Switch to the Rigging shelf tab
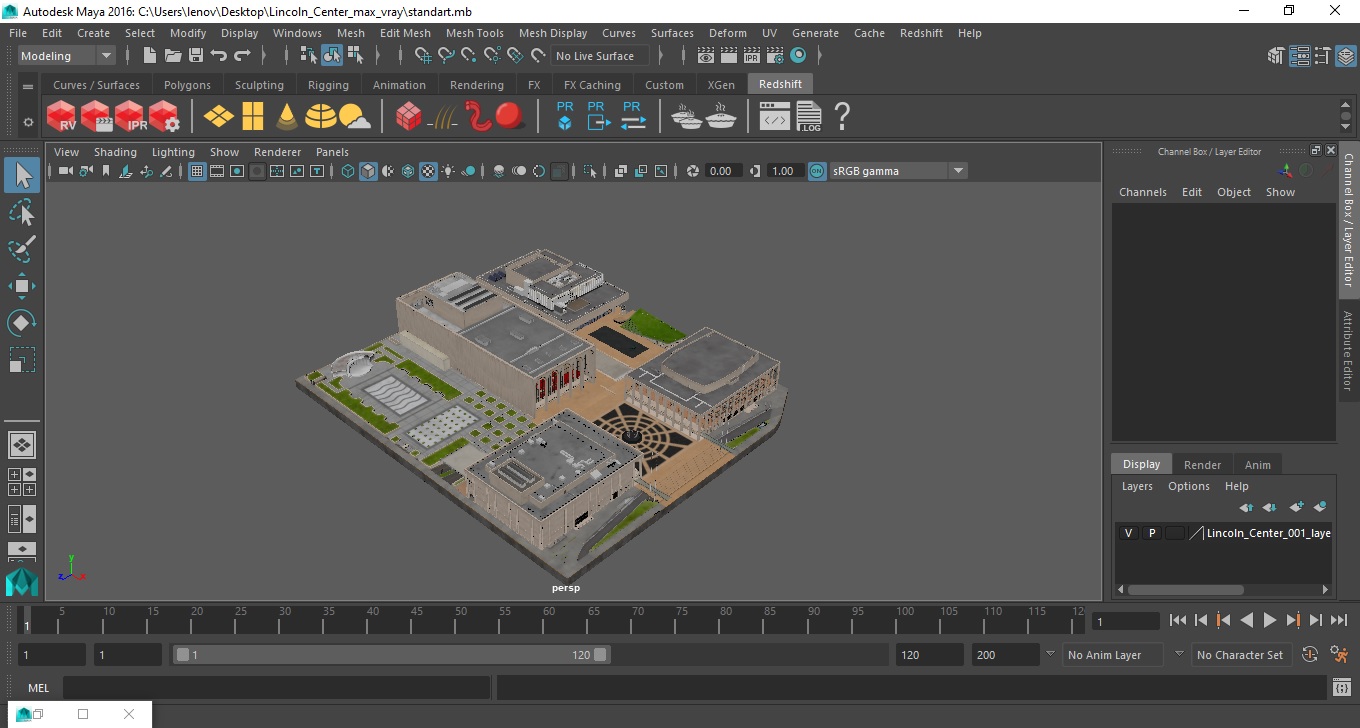The width and height of the screenshot is (1360, 728). [328, 85]
